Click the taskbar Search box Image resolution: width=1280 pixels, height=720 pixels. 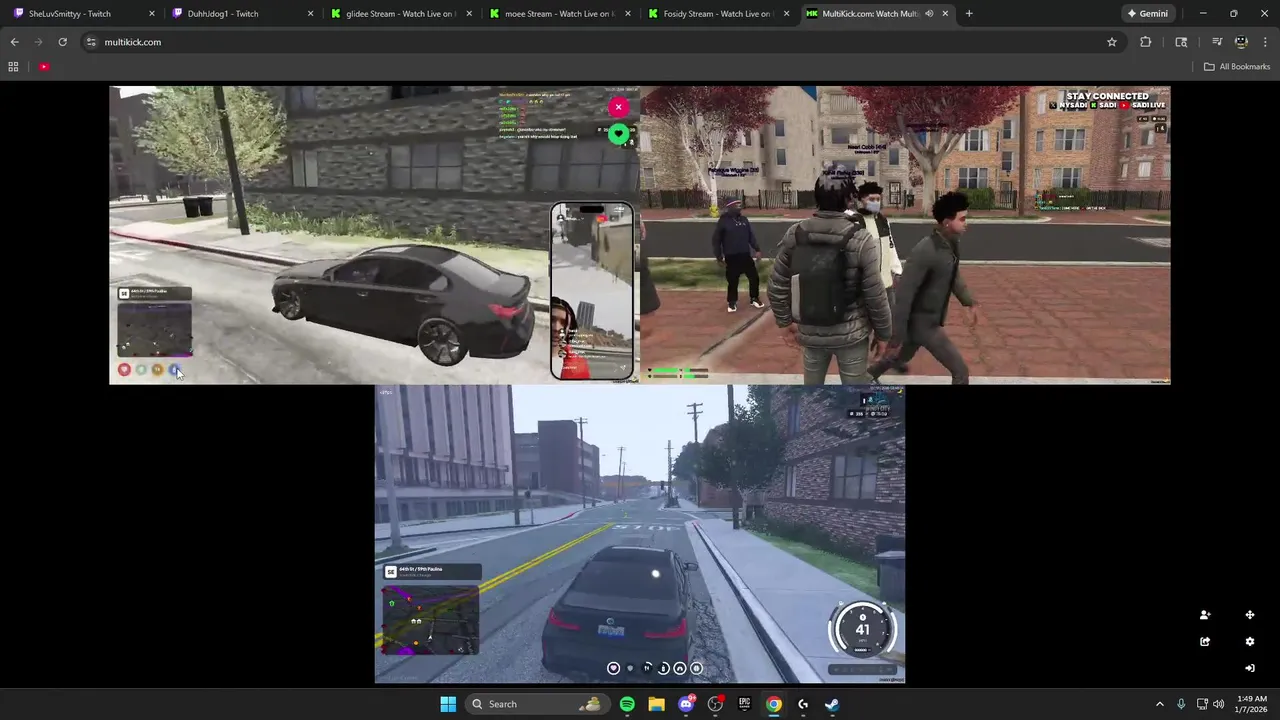tap(537, 704)
